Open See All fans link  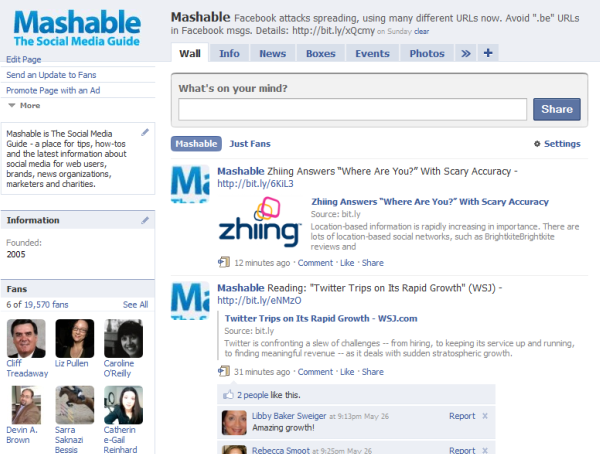(135, 305)
